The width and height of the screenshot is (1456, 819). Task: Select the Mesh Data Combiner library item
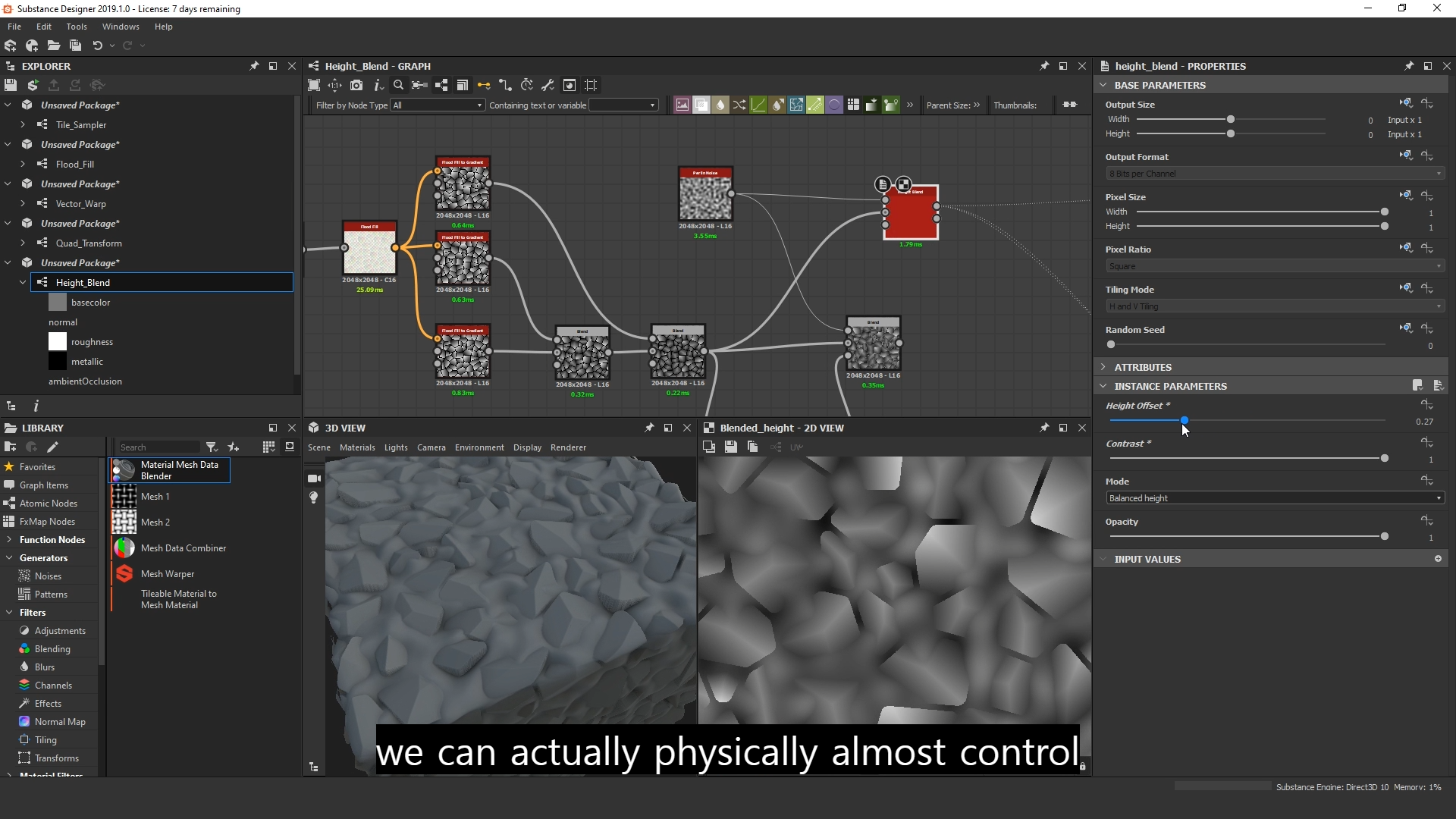183,548
